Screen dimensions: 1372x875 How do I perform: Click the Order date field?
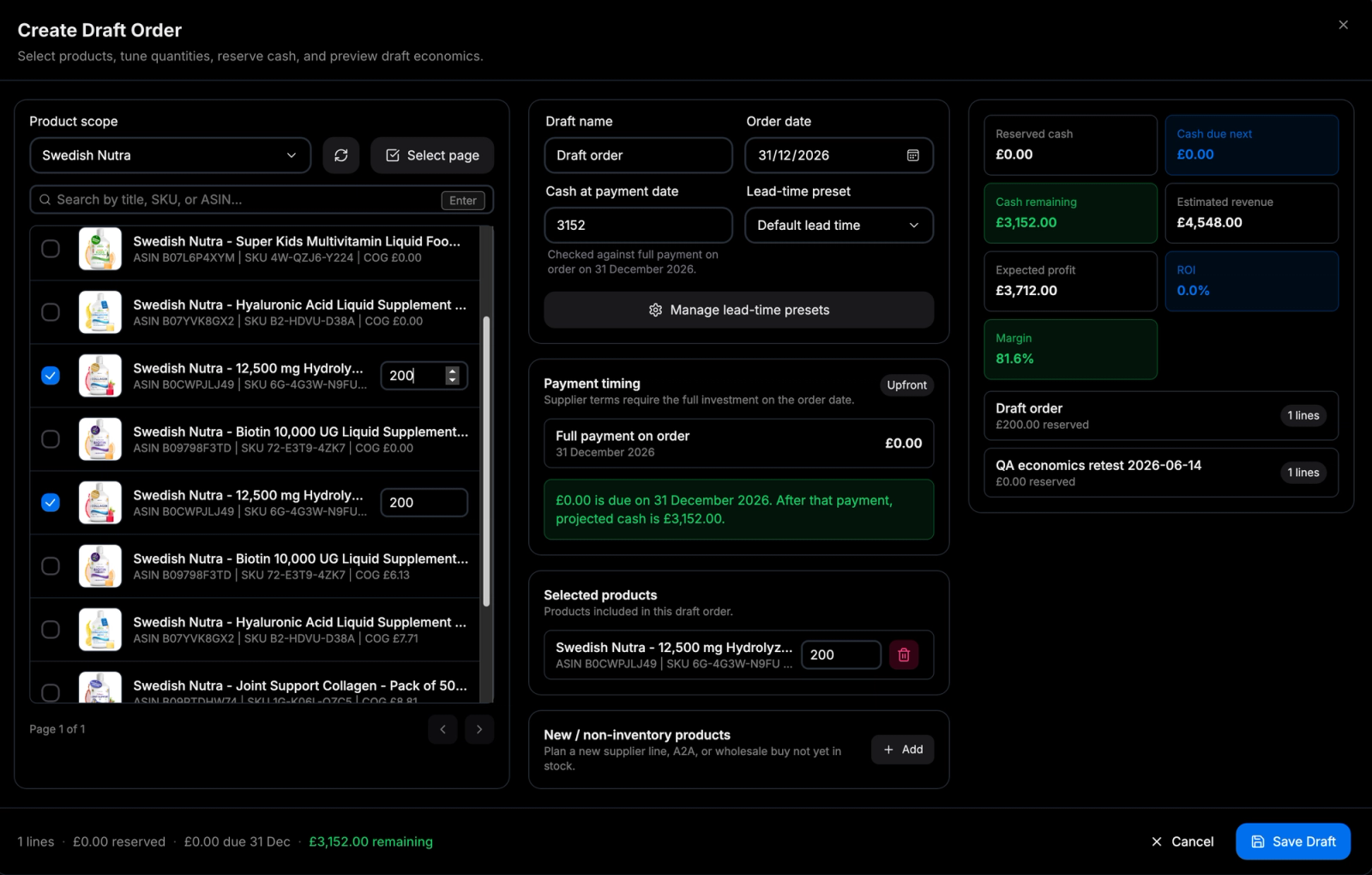[839, 155]
